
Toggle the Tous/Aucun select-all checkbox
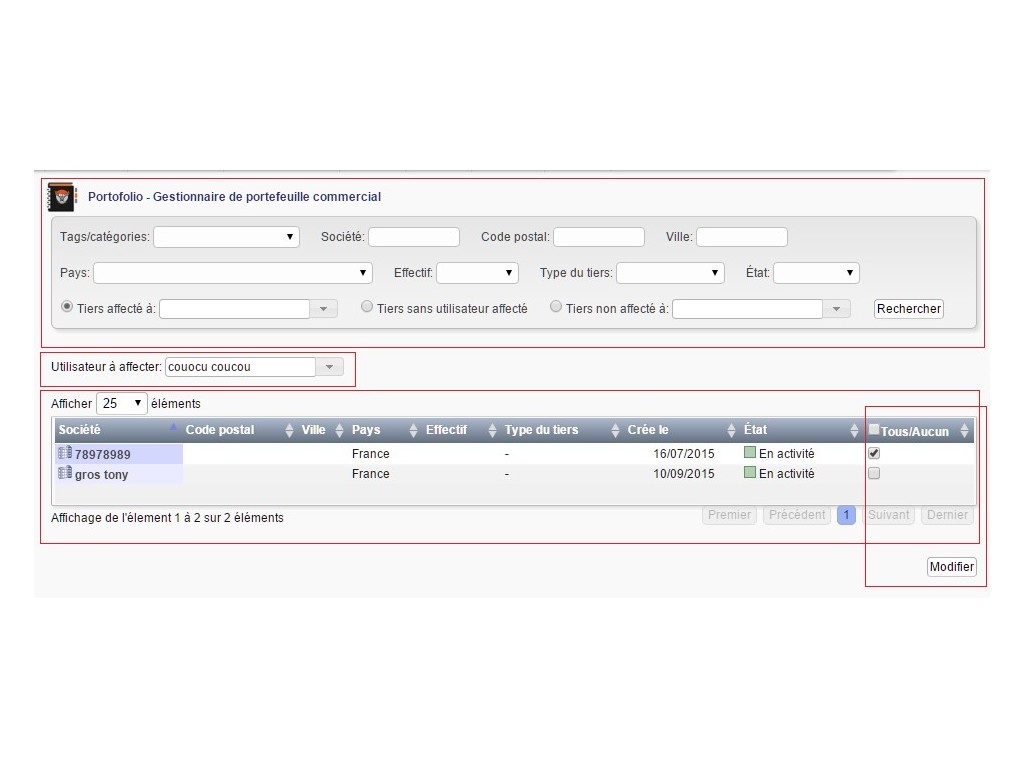tap(874, 430)
